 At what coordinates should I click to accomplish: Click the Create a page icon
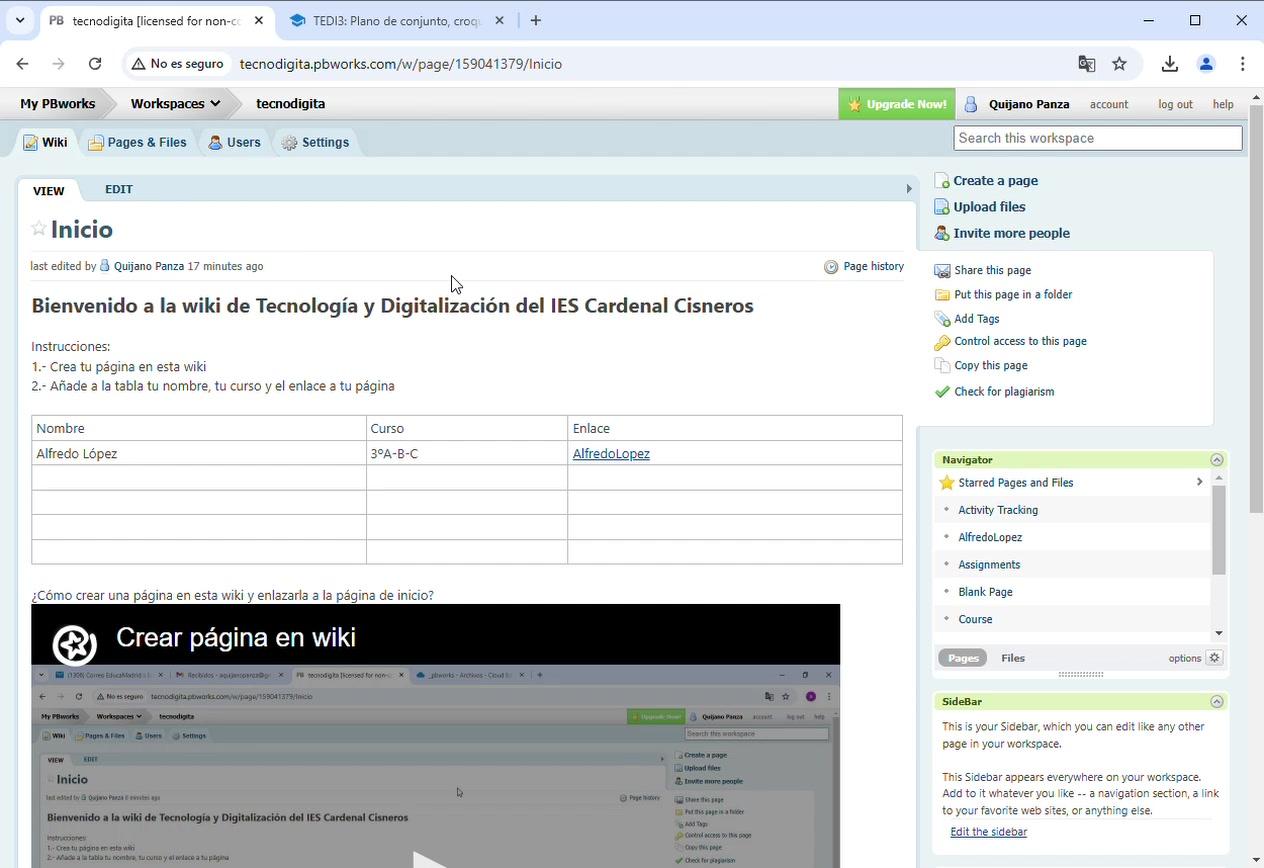tap(941, 181)
